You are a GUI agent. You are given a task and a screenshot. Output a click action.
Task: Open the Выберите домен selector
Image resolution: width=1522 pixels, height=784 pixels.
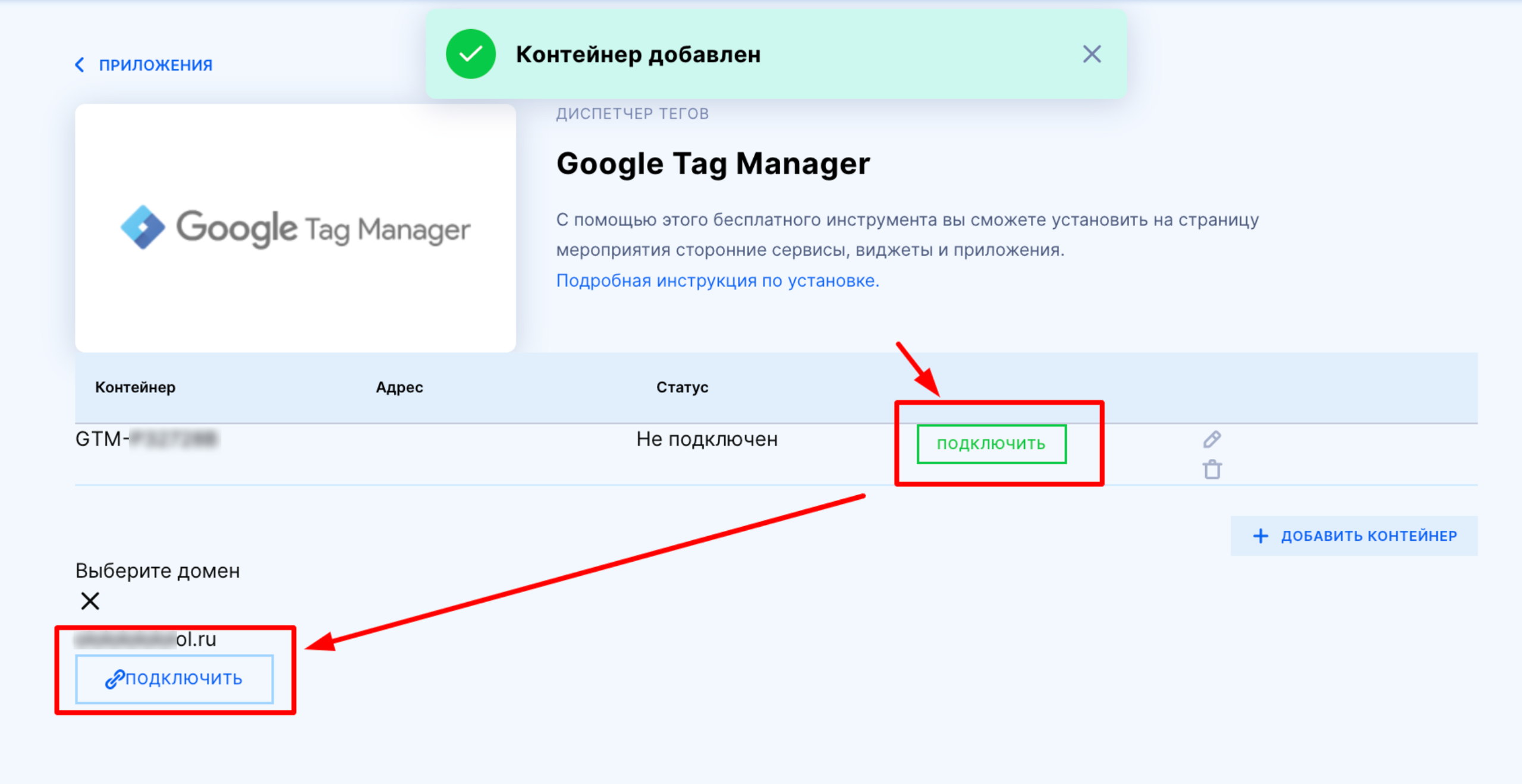pyautogui.click(x=157, y=571)
